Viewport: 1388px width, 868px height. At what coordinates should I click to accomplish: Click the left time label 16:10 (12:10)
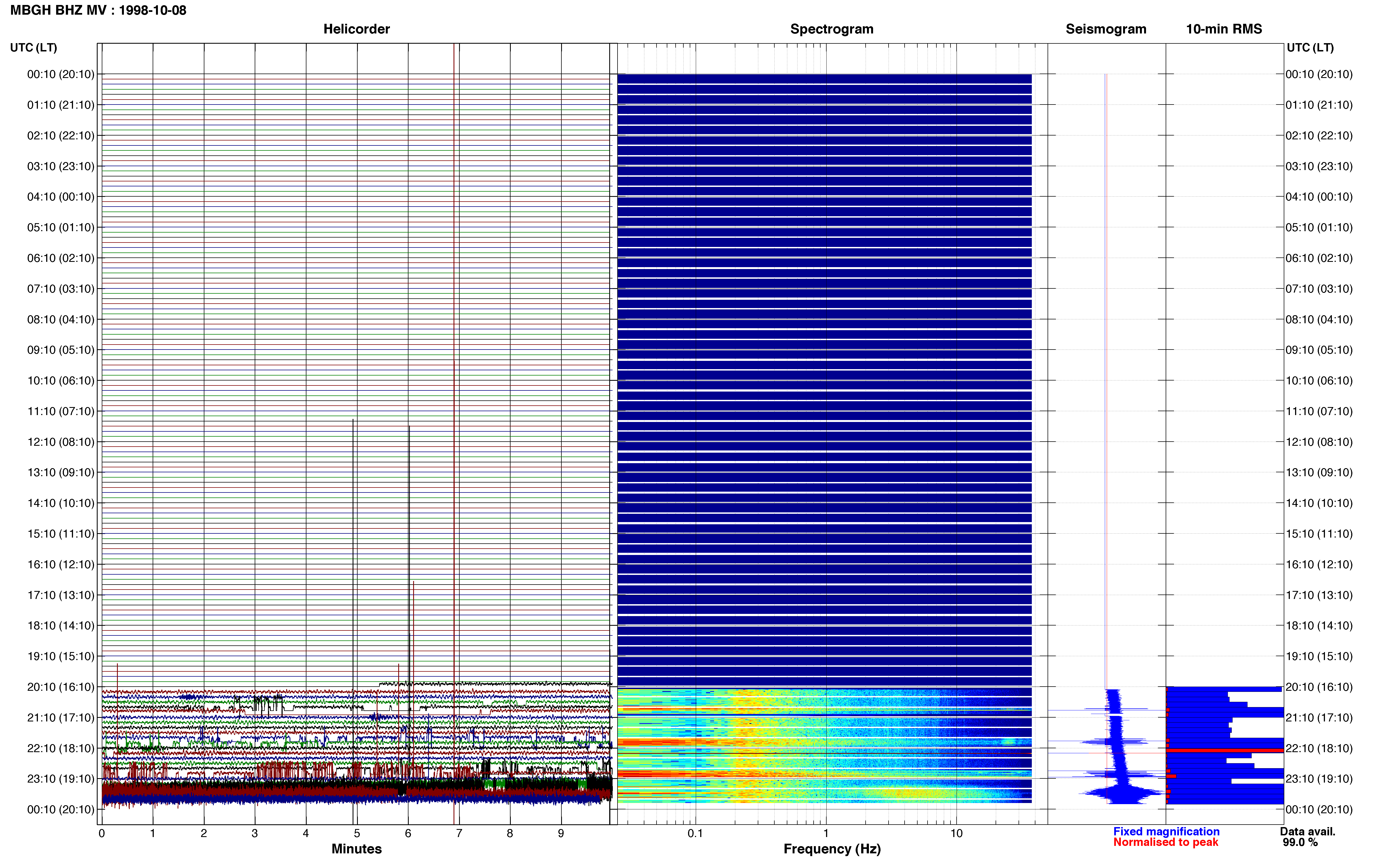click(61, 564)
